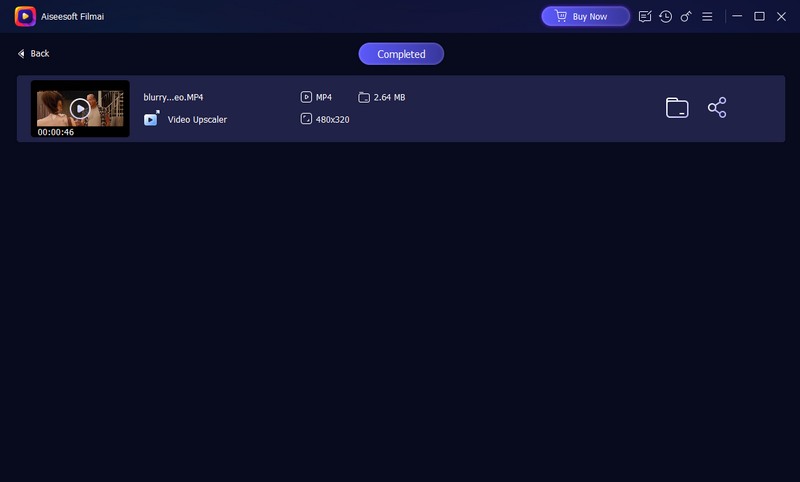Click the share icon for the video
The height and width of the screenshot is (482, 800).
717,108
